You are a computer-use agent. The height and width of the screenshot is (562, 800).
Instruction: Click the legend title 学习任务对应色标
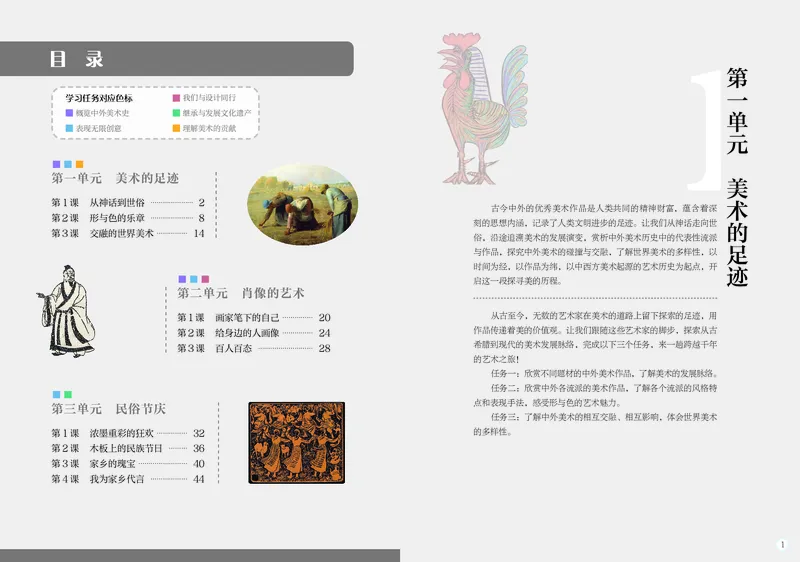(x=99, y=98)
